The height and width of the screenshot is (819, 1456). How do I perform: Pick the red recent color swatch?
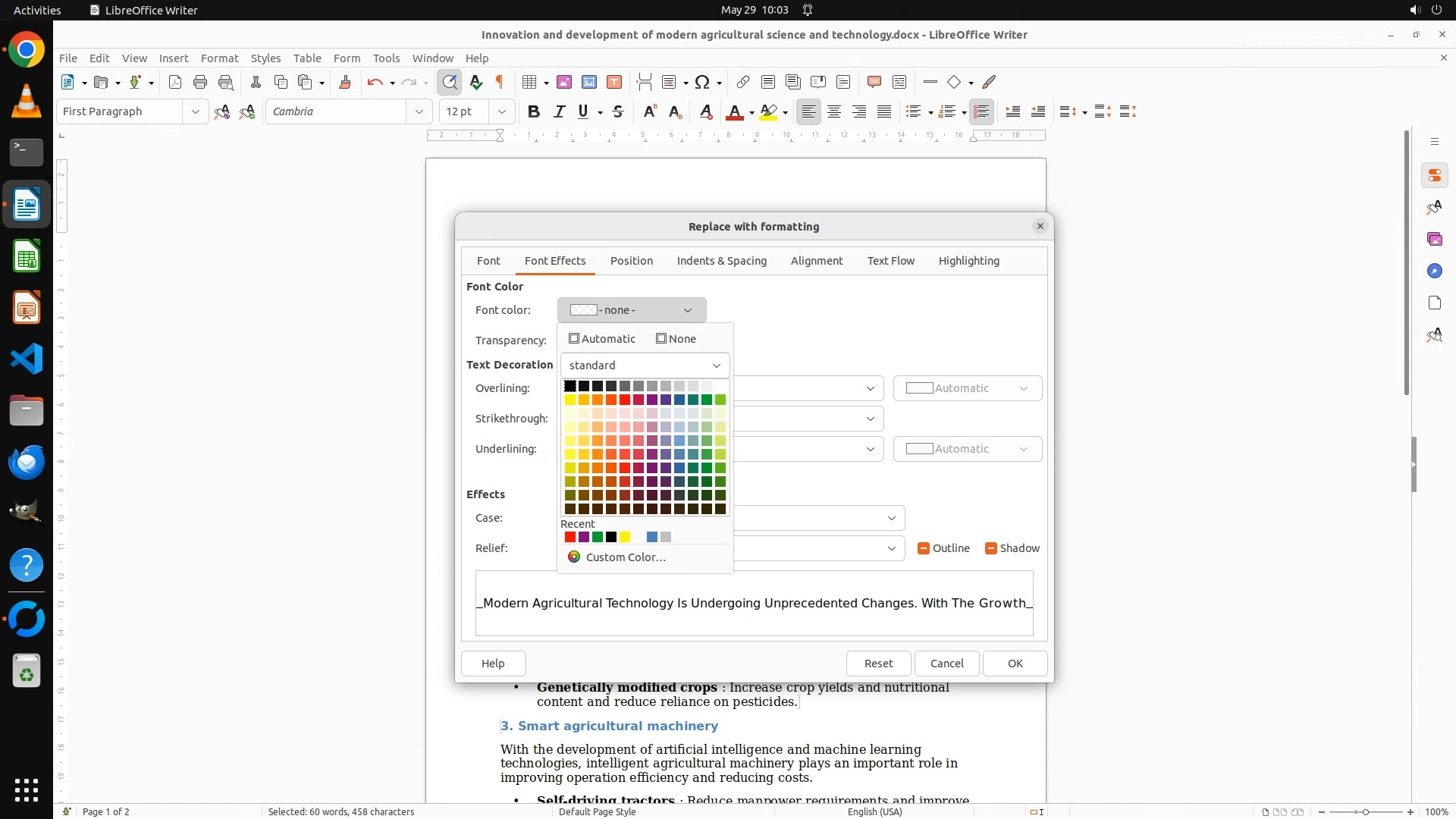point(570,537)
